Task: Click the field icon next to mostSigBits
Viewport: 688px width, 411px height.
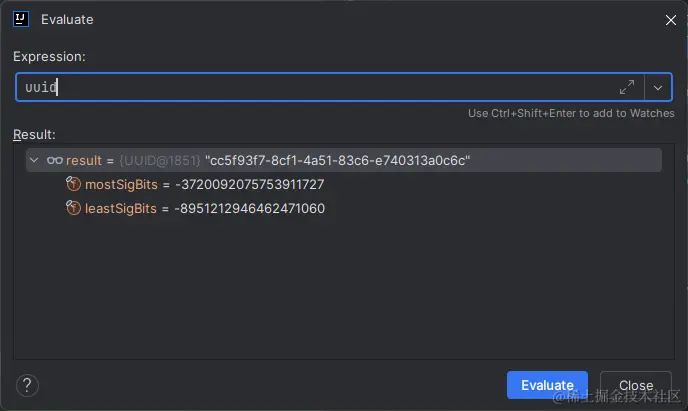Action: tap(73, 184)
